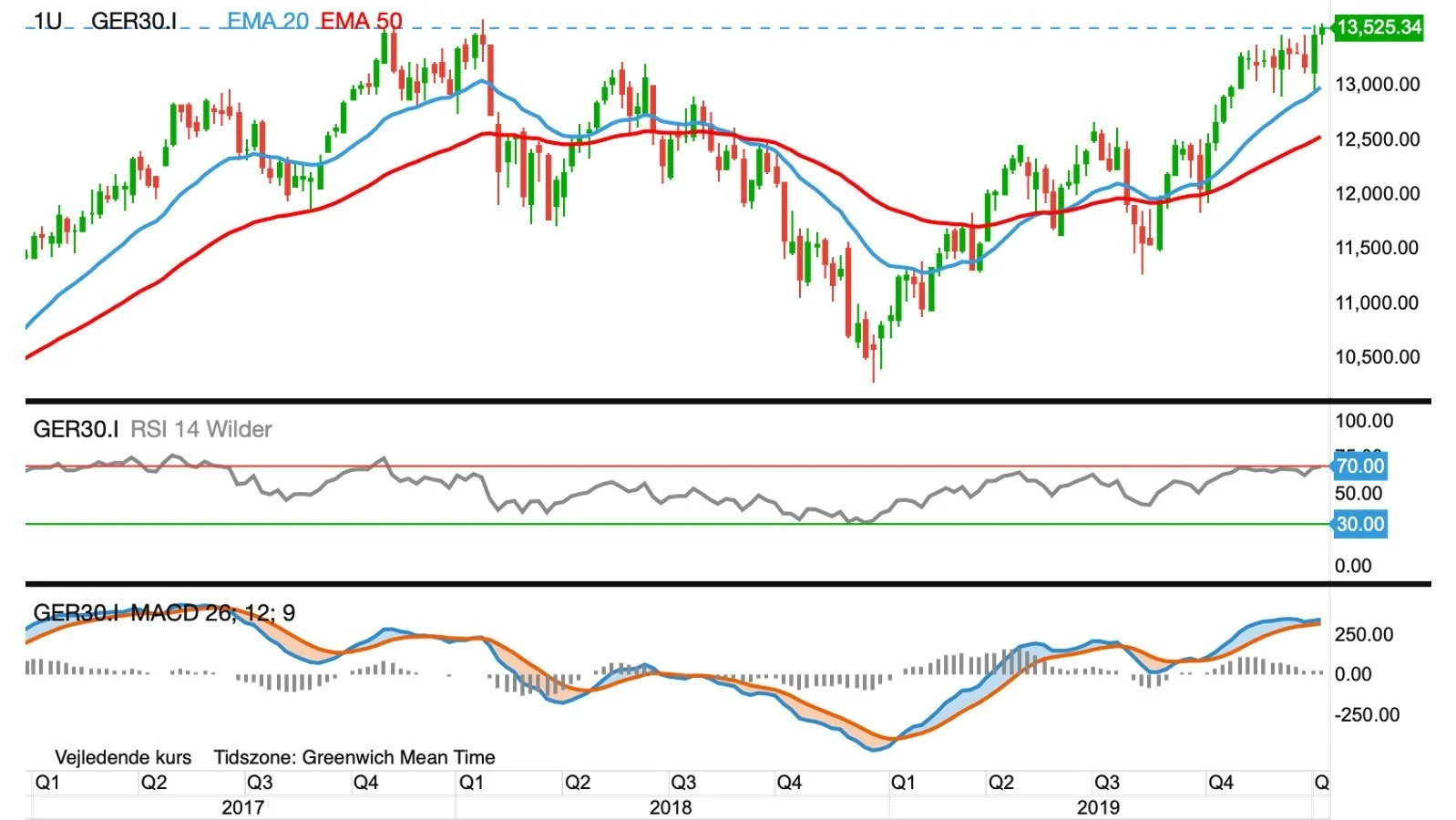1456x820 pixels.
Task: Click the 2017 year label on time axis
Action: [243, 807]
